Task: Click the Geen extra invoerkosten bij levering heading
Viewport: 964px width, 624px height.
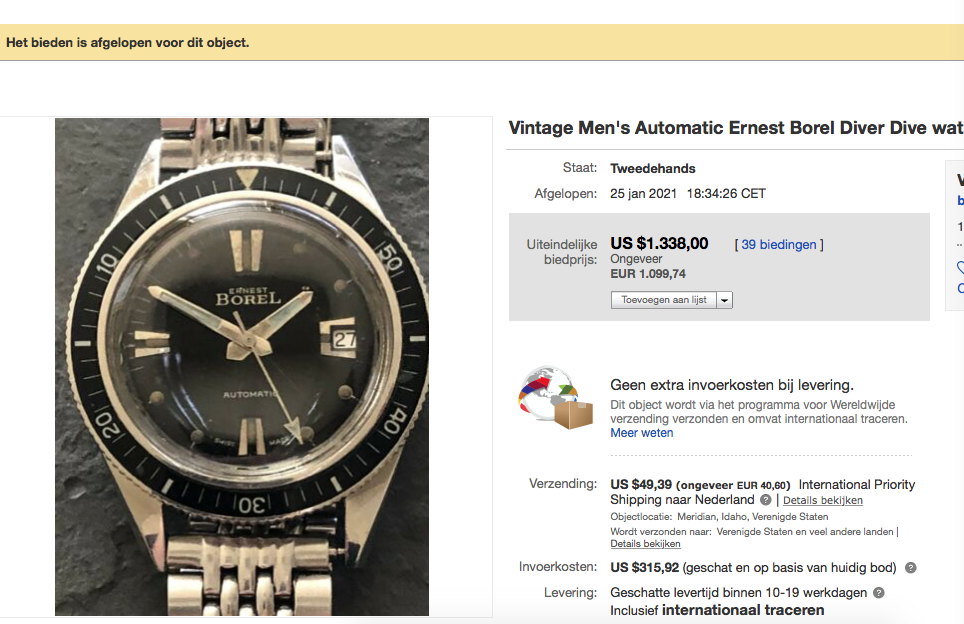Action: 732,385
